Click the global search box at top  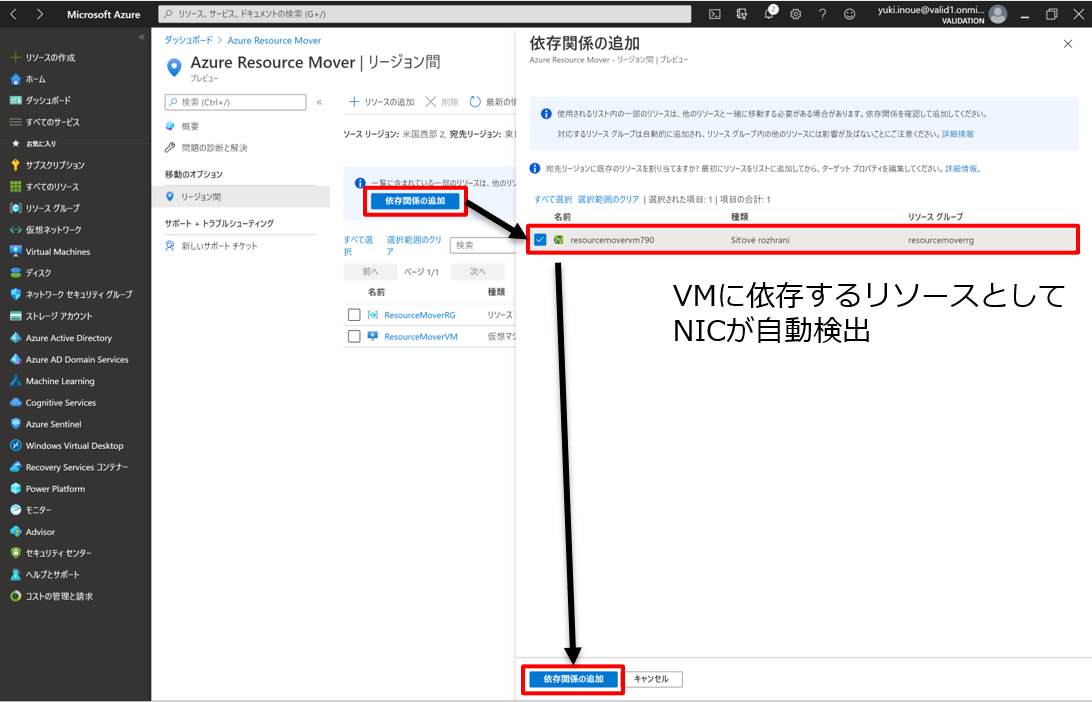(424, 14)
